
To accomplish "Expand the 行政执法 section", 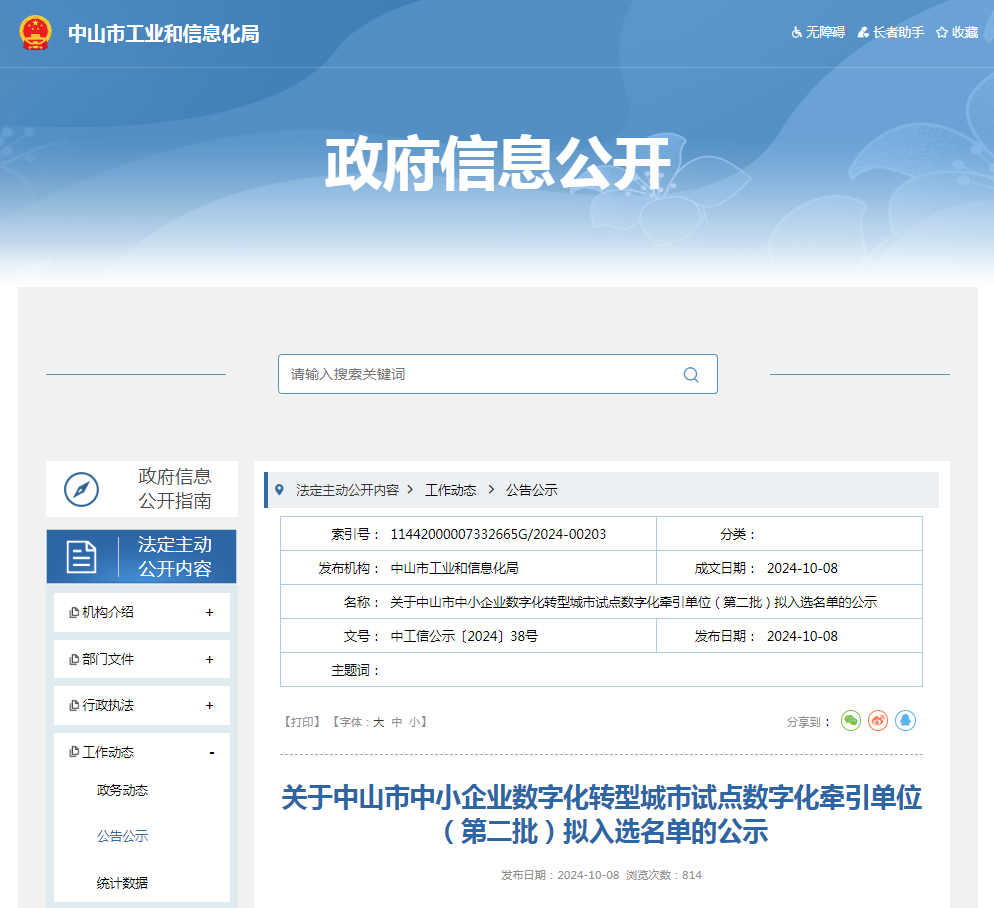I will point(209,705).
